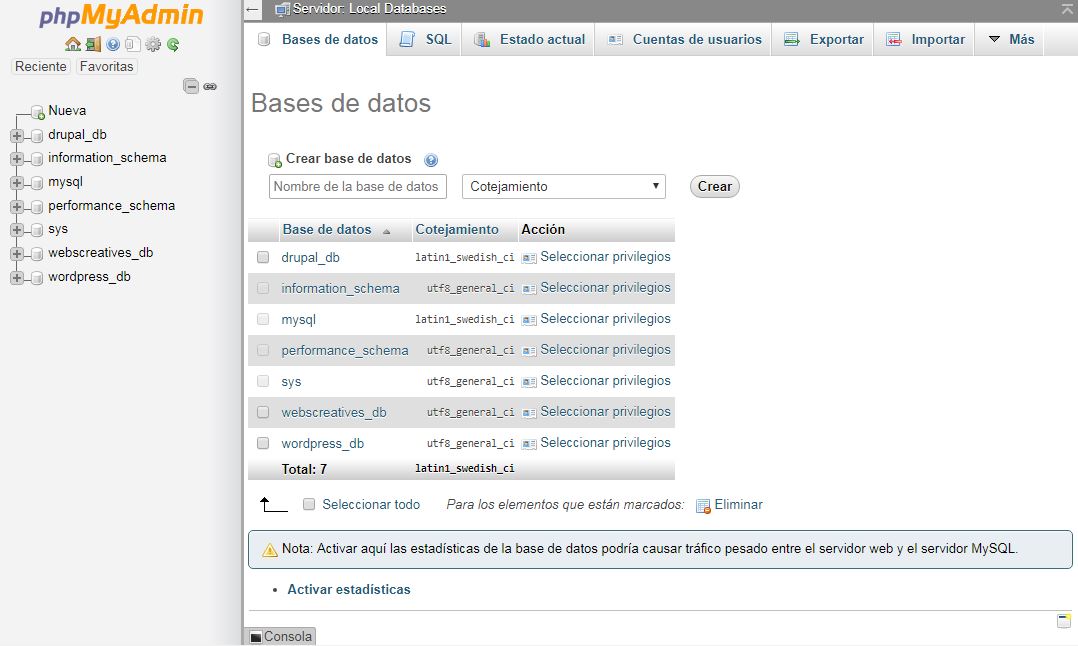The image size is (1078, 646).
Task: Expand drupal_db in navigation tree
Action: tap(17, 136)
